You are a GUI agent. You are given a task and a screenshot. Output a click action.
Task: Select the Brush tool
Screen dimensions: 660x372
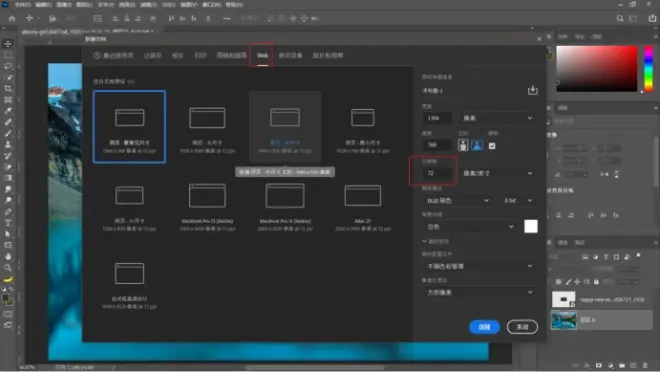click(8, 133)
